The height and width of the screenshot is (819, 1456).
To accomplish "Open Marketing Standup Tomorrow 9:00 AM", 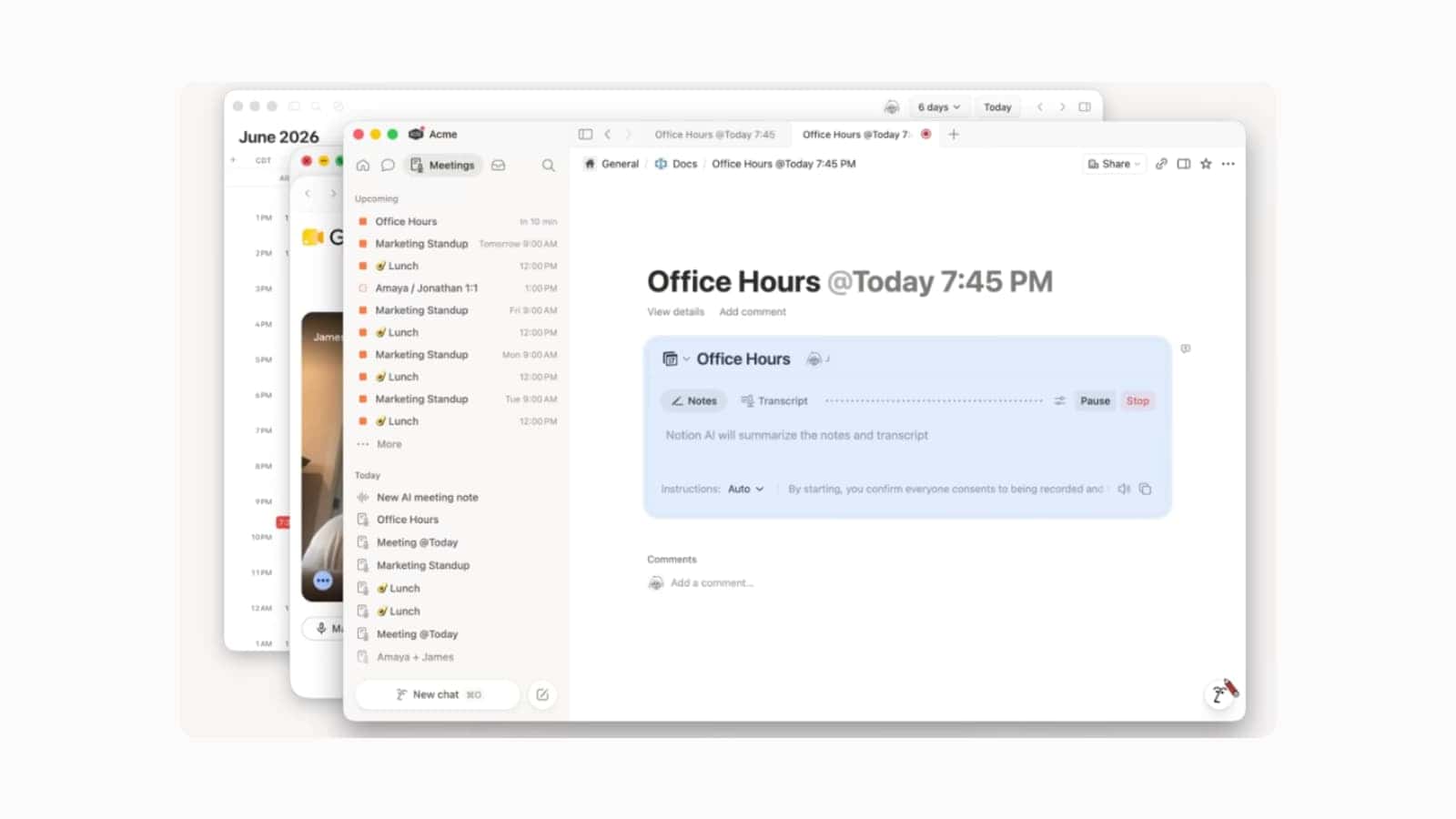I will tap(457, 244).
